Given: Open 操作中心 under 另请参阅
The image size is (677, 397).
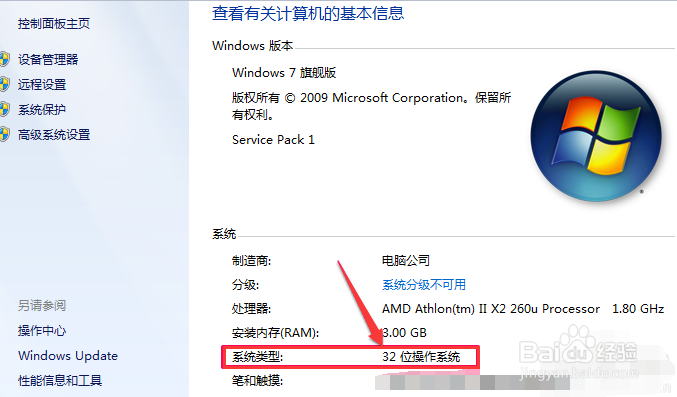Looking at the screenshot, I should (42, 330).
